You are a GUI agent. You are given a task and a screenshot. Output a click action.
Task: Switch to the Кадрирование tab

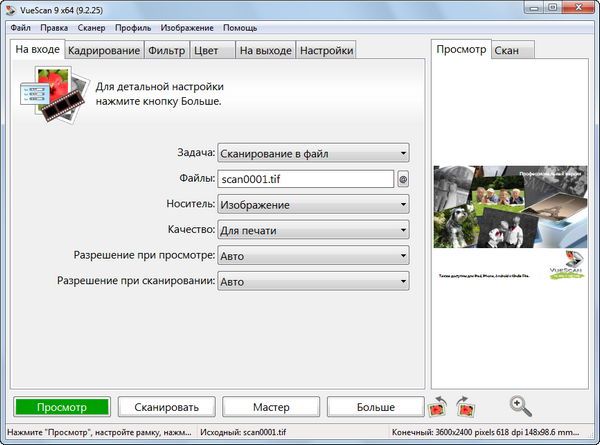(104, 50)
